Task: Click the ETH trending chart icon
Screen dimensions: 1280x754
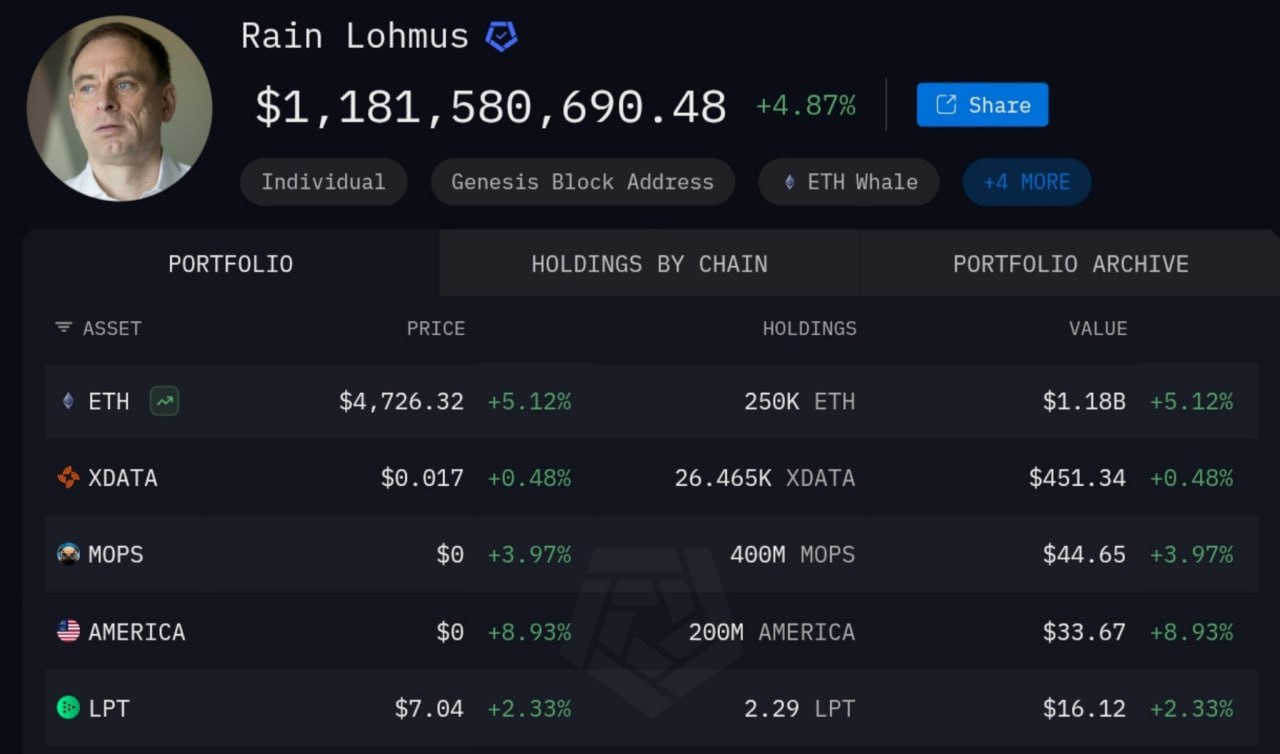Action: 164,402
